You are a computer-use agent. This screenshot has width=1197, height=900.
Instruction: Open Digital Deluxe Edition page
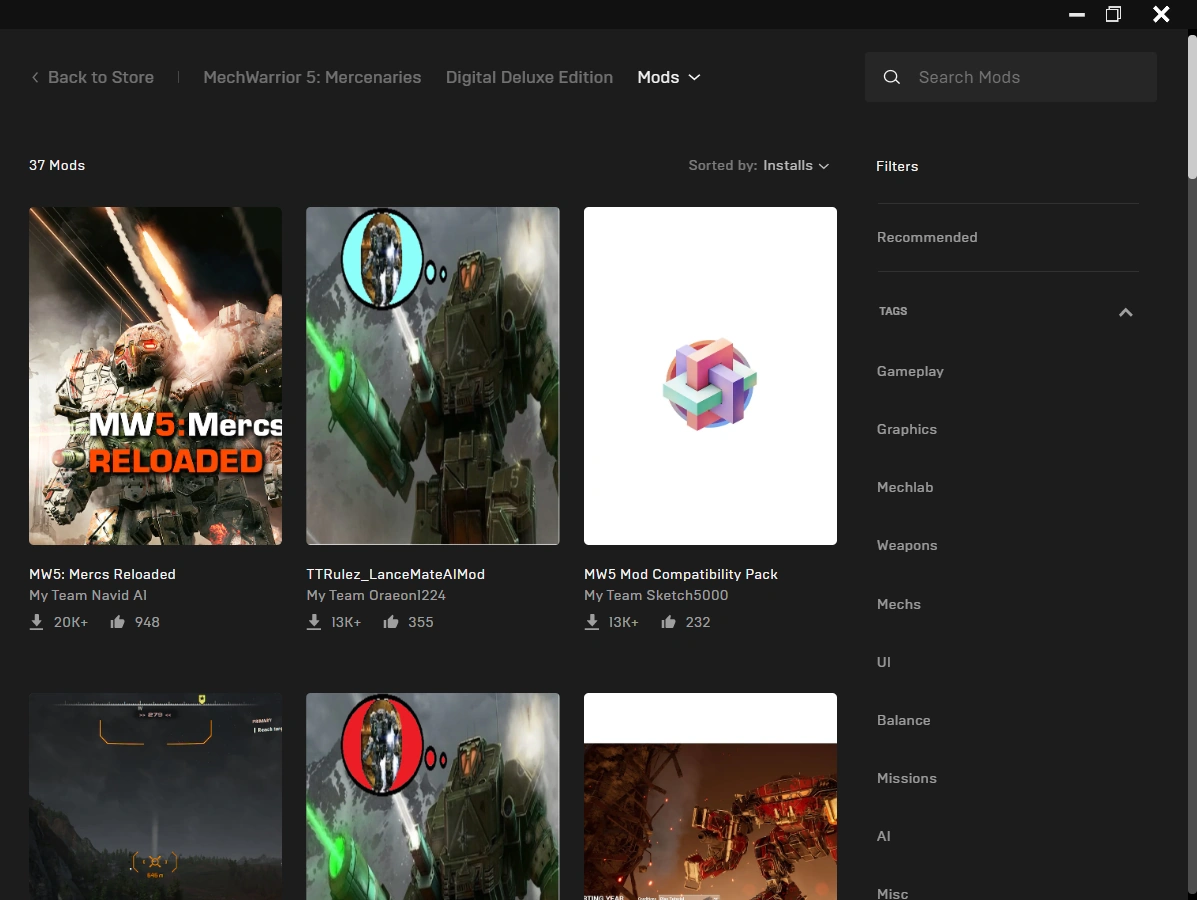click(x=529, y=77)
